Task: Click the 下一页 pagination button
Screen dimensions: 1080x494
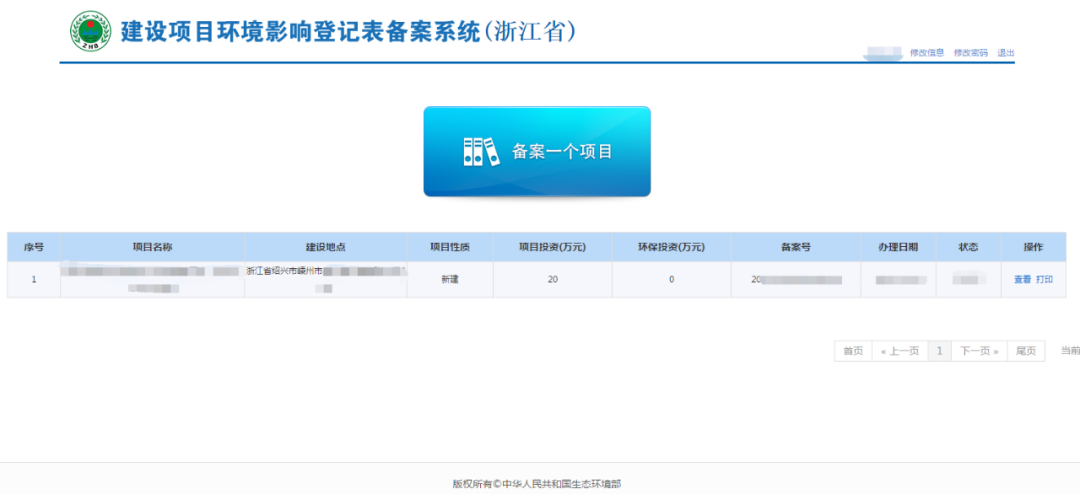Action: tap(979, 351)
